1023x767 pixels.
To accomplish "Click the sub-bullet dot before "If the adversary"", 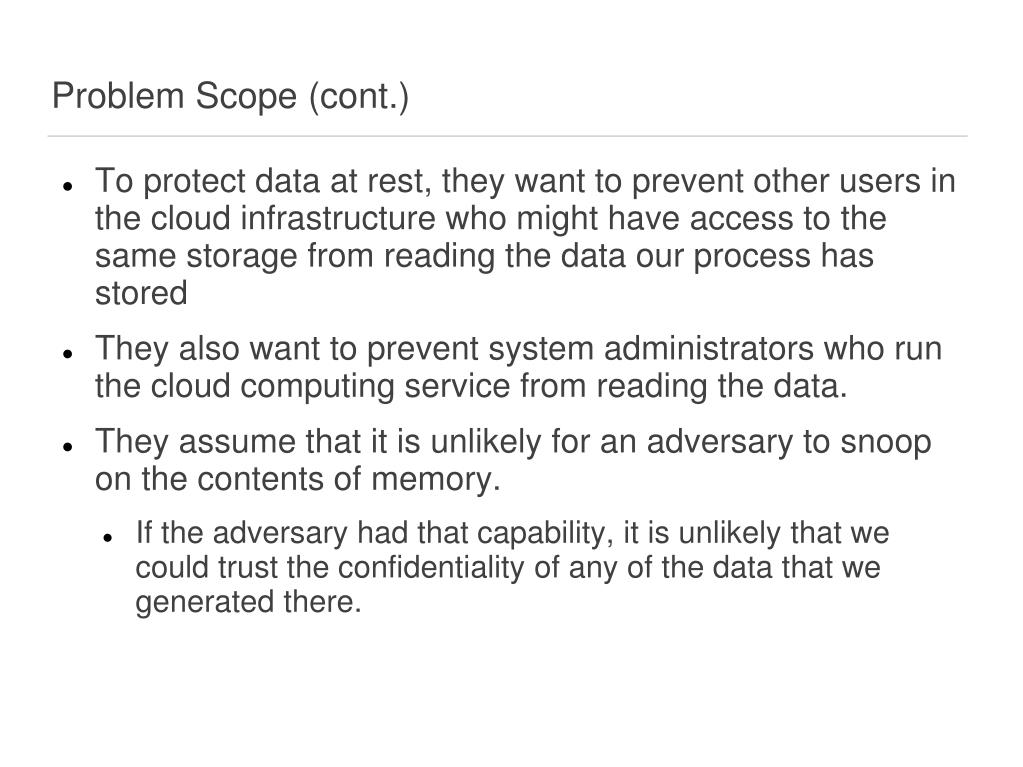I will 109,537.
